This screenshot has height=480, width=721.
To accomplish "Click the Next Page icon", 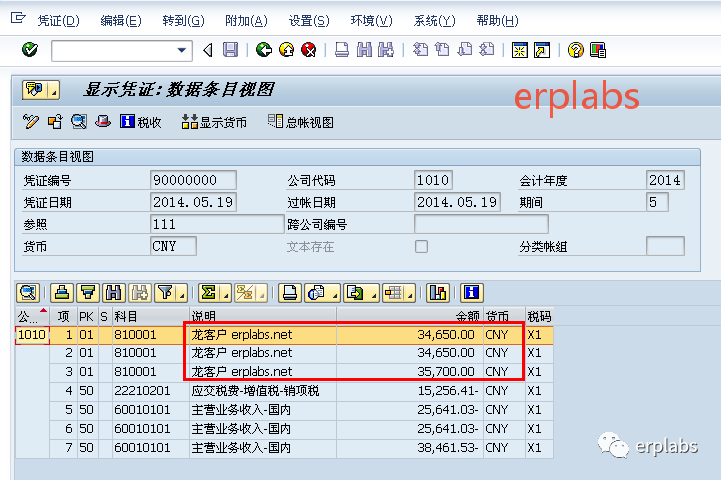I will click(x=465, y=50).
